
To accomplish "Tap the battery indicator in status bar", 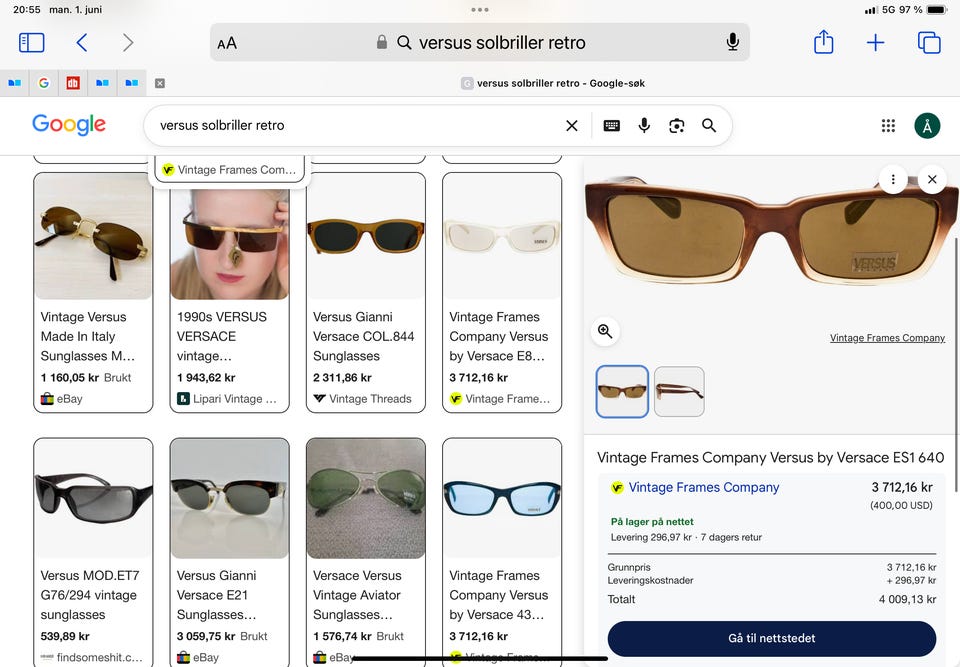I will click(x=937, y=10).
